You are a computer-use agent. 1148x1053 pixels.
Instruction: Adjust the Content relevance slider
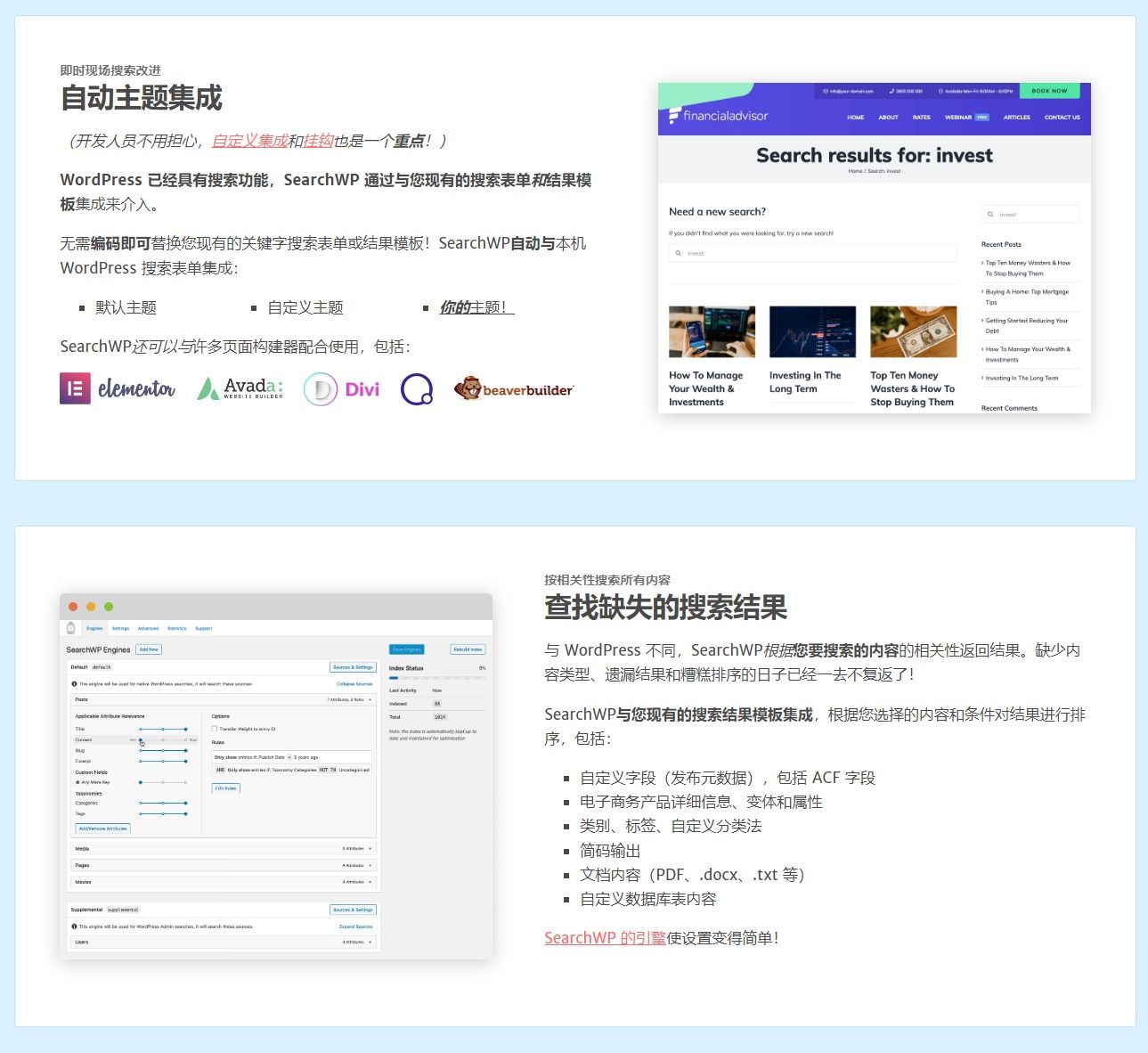click(x=163, y=739)
